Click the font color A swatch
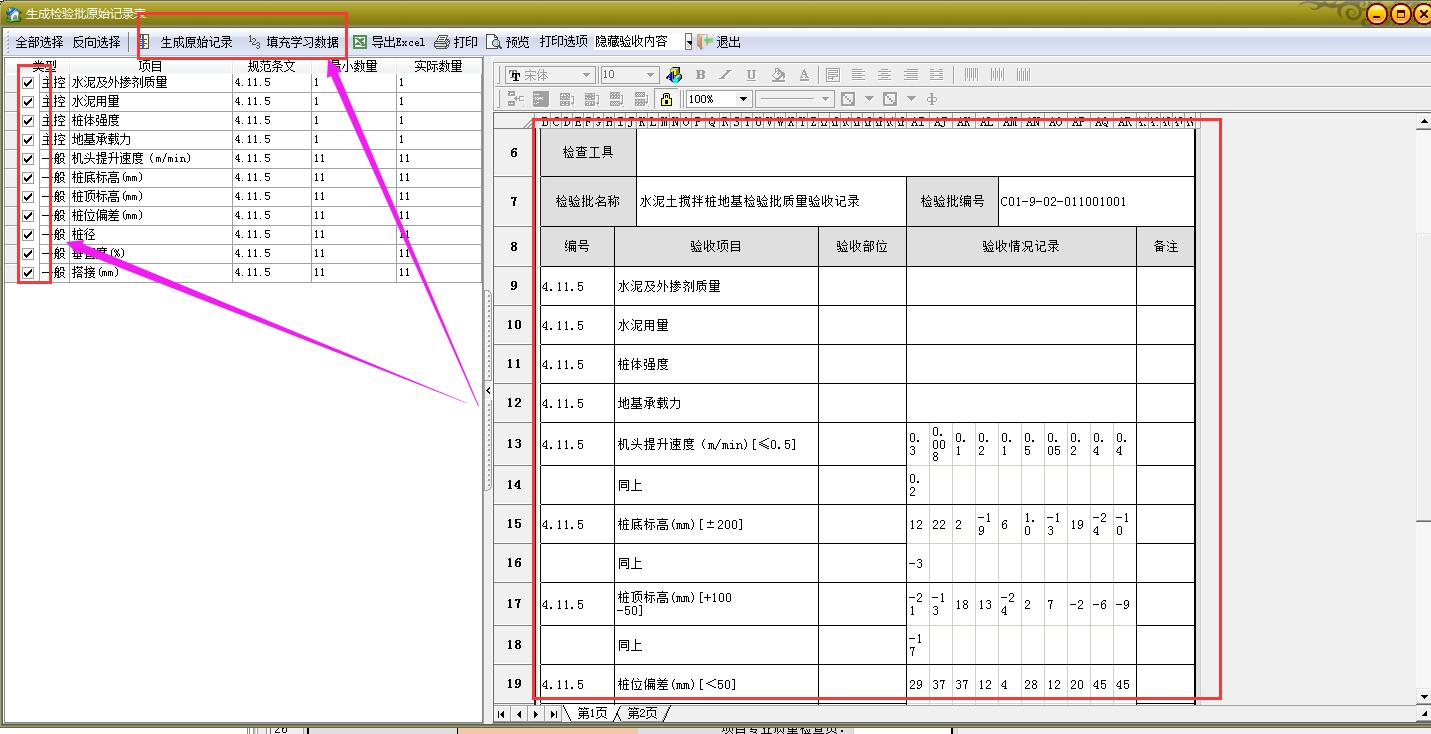The width and height of the screenshot is (1431, 734). [804, 75]
